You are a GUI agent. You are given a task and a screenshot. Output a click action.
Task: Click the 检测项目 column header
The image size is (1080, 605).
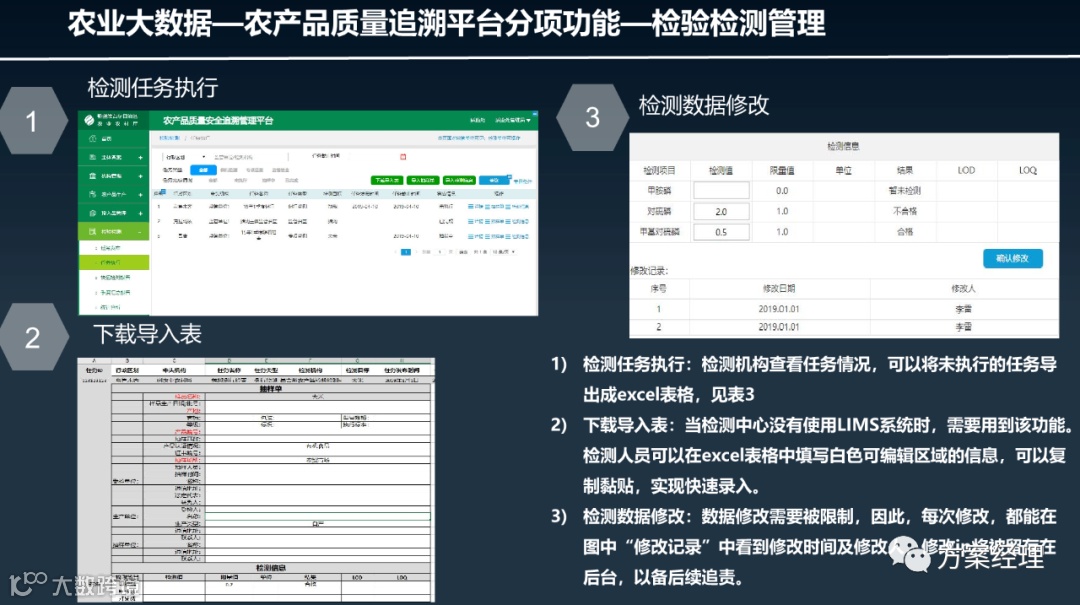[x=659, y=170]
